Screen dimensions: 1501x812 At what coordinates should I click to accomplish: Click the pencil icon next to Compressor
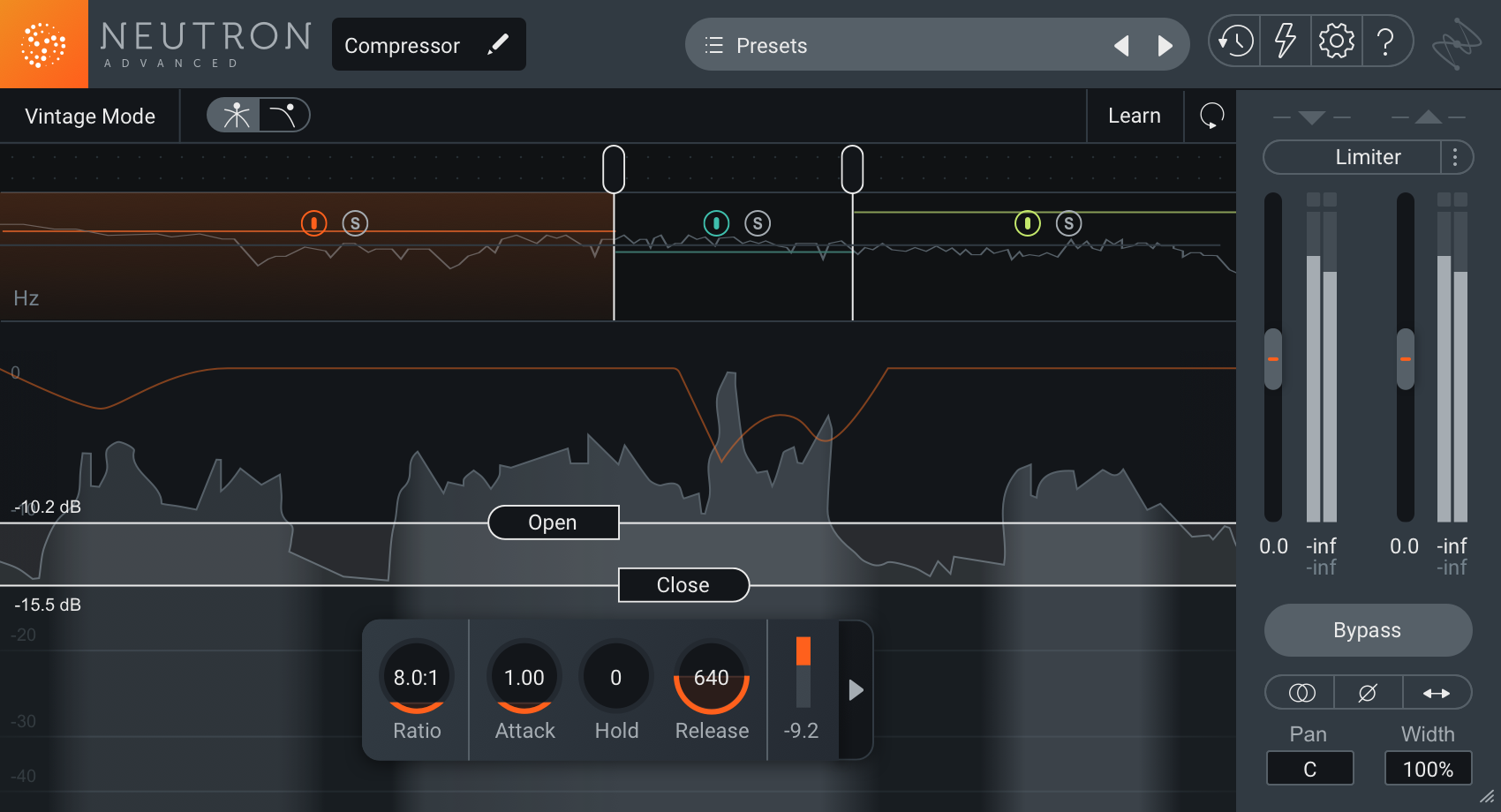point(498,44)
